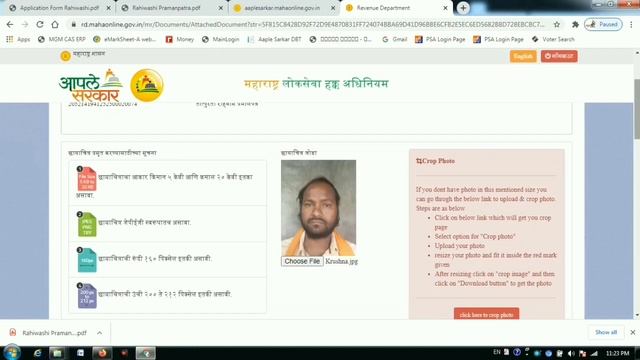
Task: Open the Chrome taskbar icon
Action: pos(146,353)
